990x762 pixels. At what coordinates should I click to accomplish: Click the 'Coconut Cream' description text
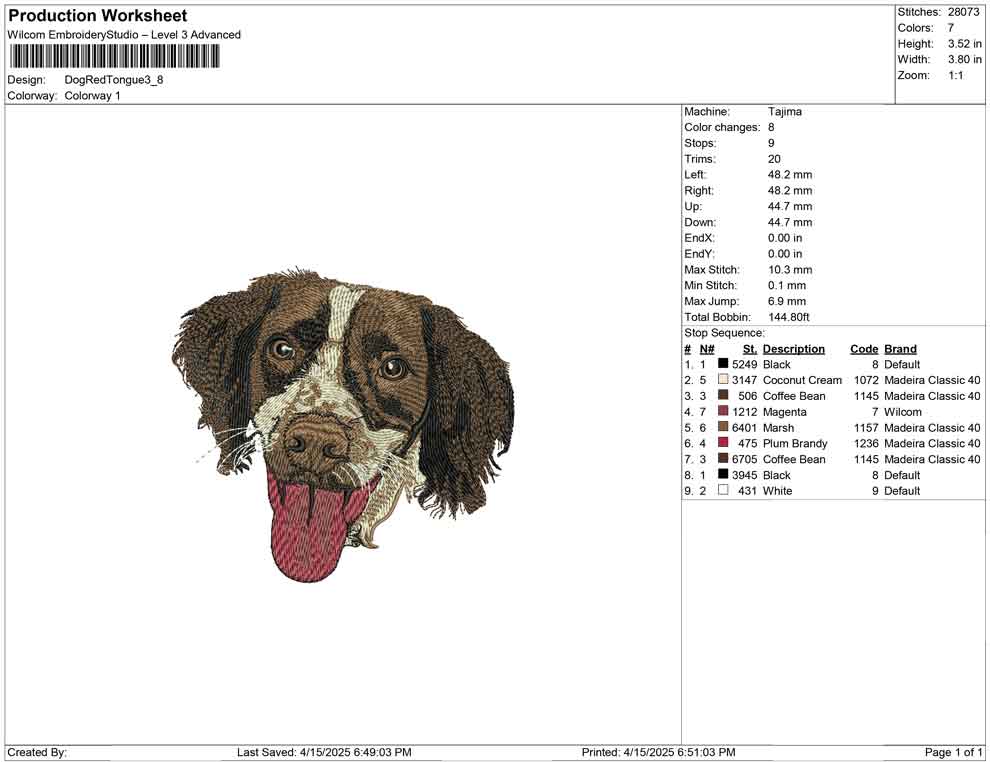802,380
